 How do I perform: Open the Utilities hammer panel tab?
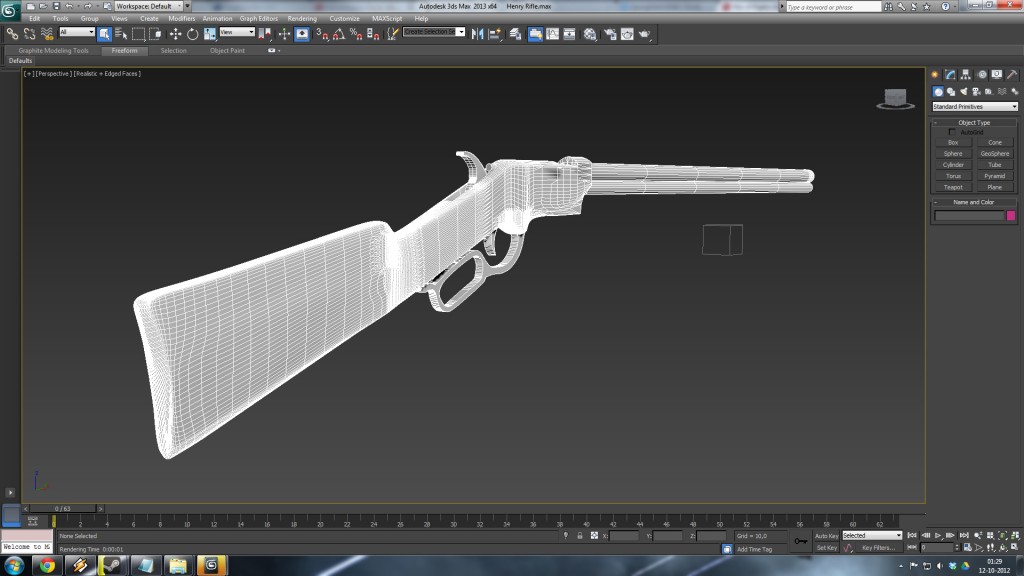(x=1014, y=74)
